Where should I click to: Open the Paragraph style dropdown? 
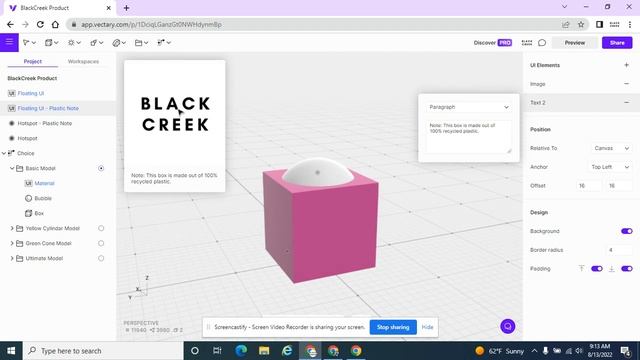[x=469, y=107]
